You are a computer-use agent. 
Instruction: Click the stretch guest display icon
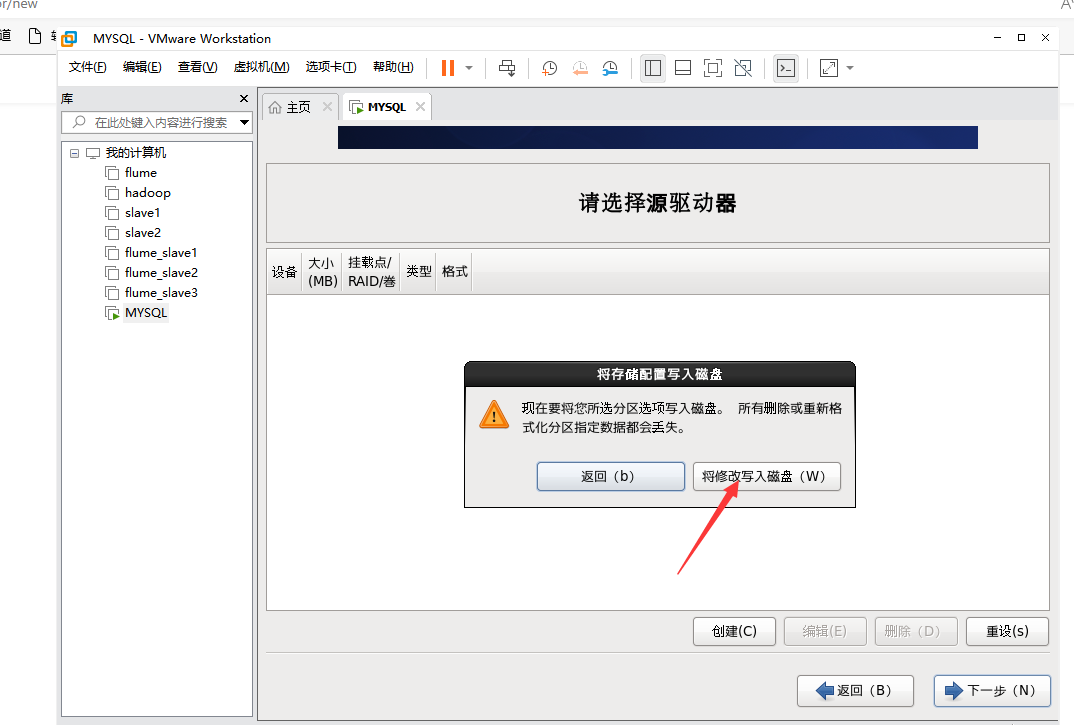[829, 68]
